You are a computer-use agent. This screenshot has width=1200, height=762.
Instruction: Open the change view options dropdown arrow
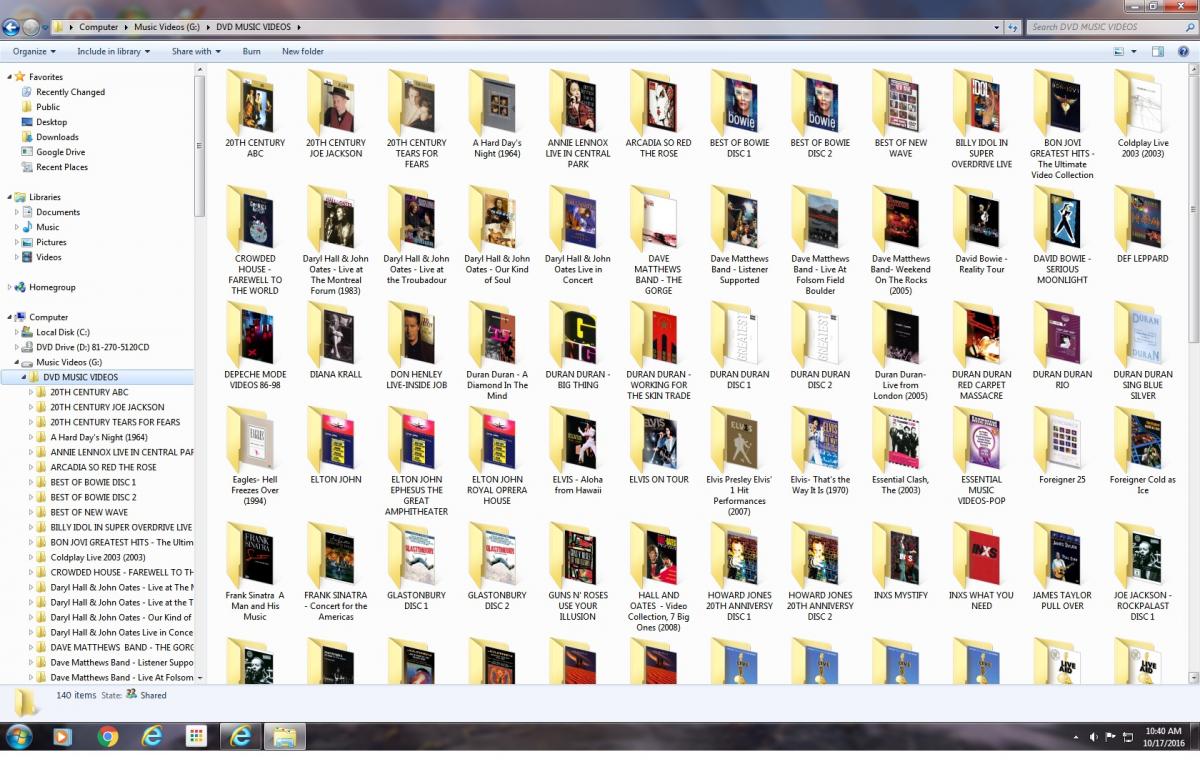click(x=1135, y=51)
